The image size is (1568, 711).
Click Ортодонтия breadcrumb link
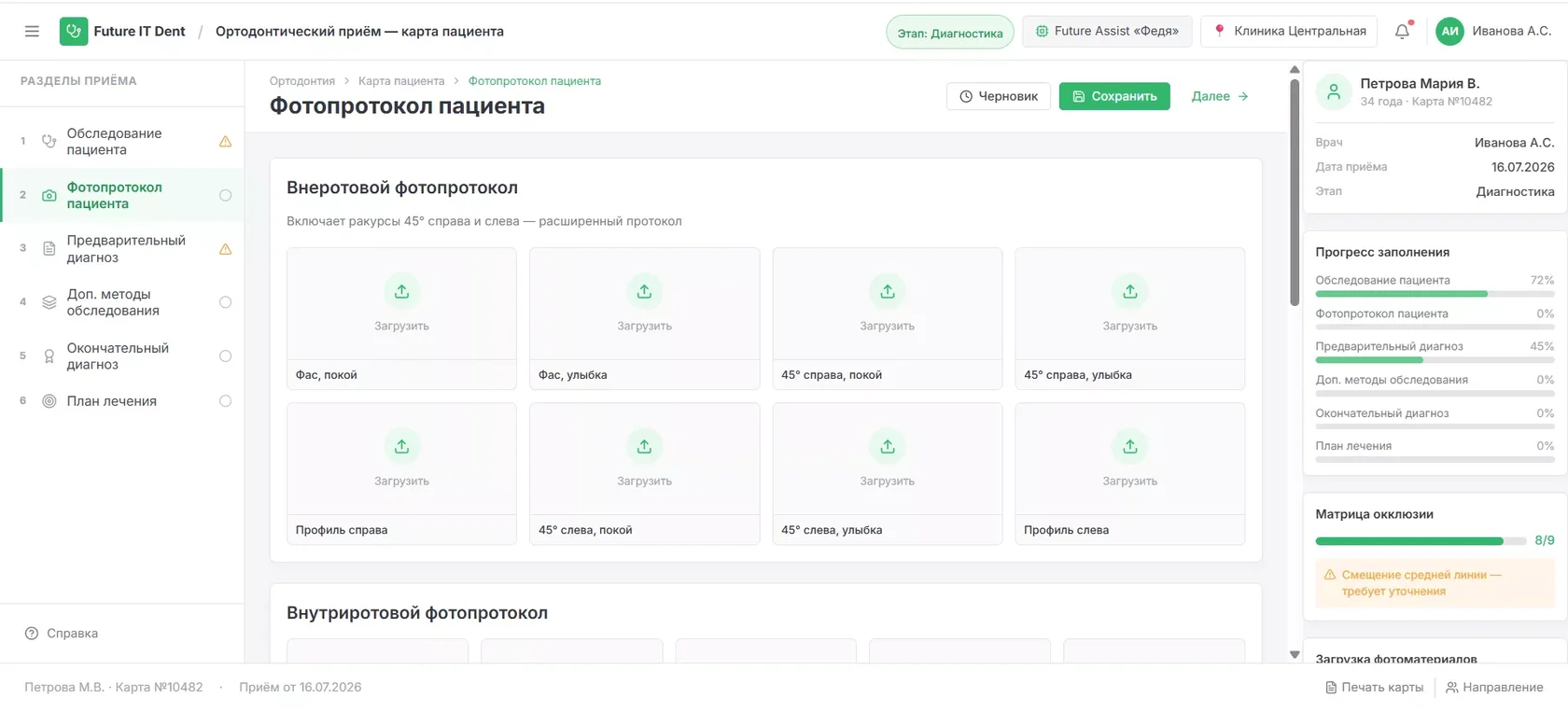302,81
